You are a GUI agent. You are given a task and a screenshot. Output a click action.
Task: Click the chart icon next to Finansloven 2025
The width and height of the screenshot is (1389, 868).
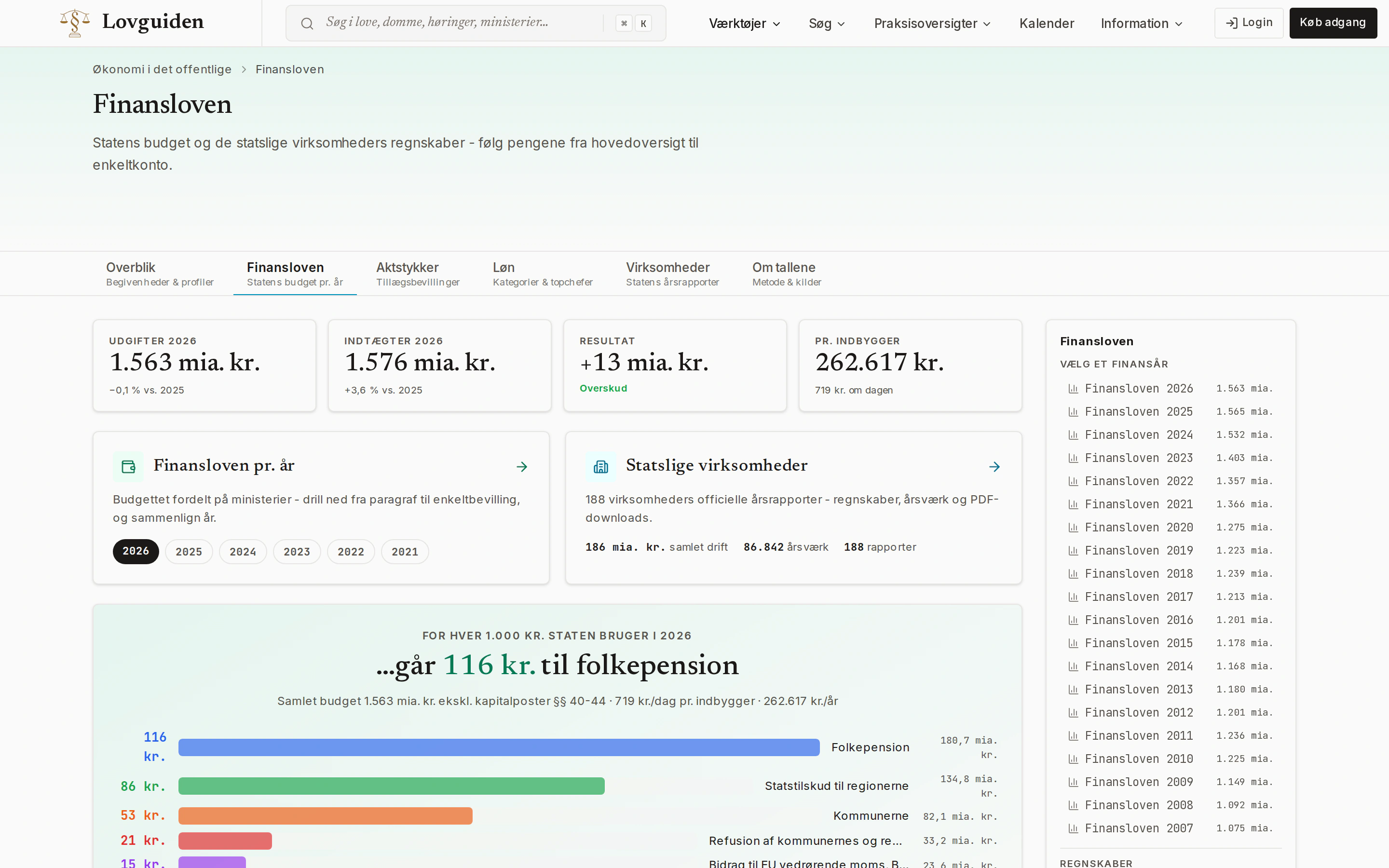pyautogui.click(x=1073, y=412)
